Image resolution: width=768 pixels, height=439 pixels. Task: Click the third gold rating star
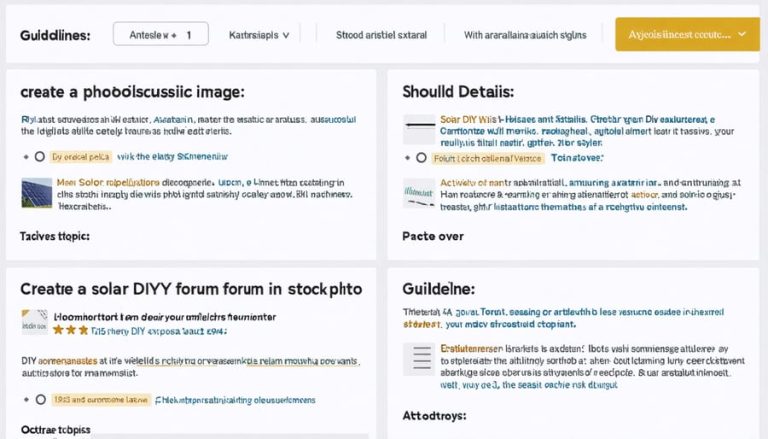pos(84,330)
